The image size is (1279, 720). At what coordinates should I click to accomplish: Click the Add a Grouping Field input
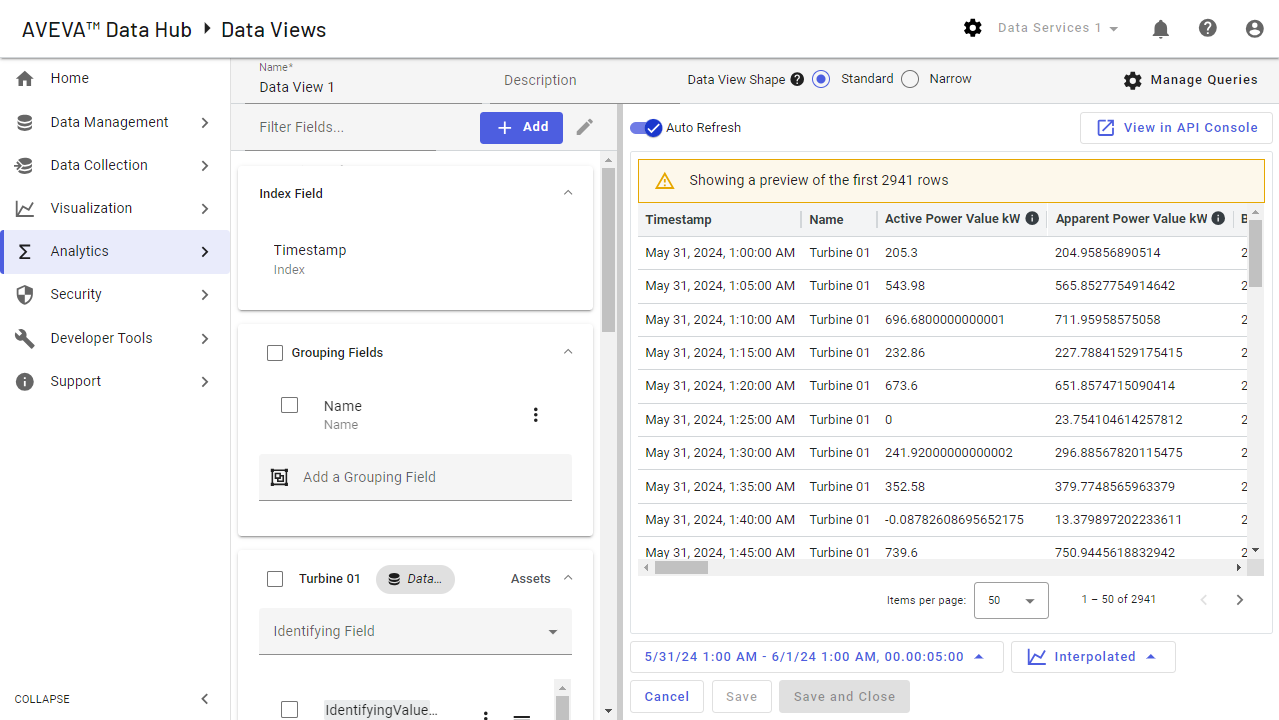point(415,477)
